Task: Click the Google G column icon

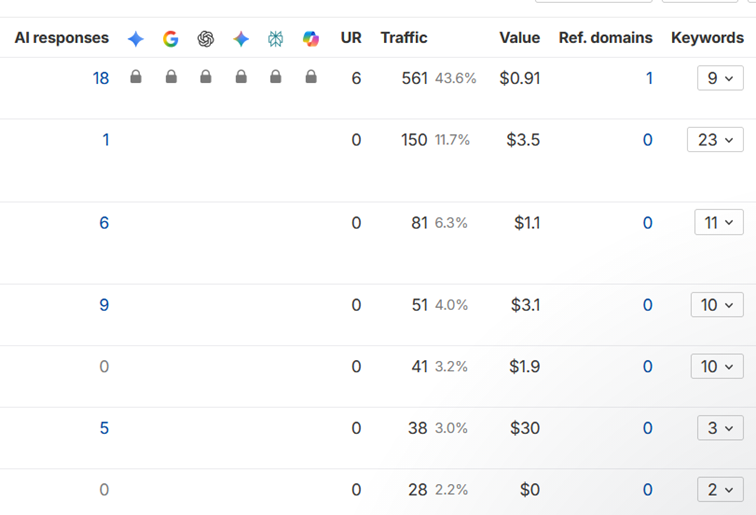Action: point(171,39)
